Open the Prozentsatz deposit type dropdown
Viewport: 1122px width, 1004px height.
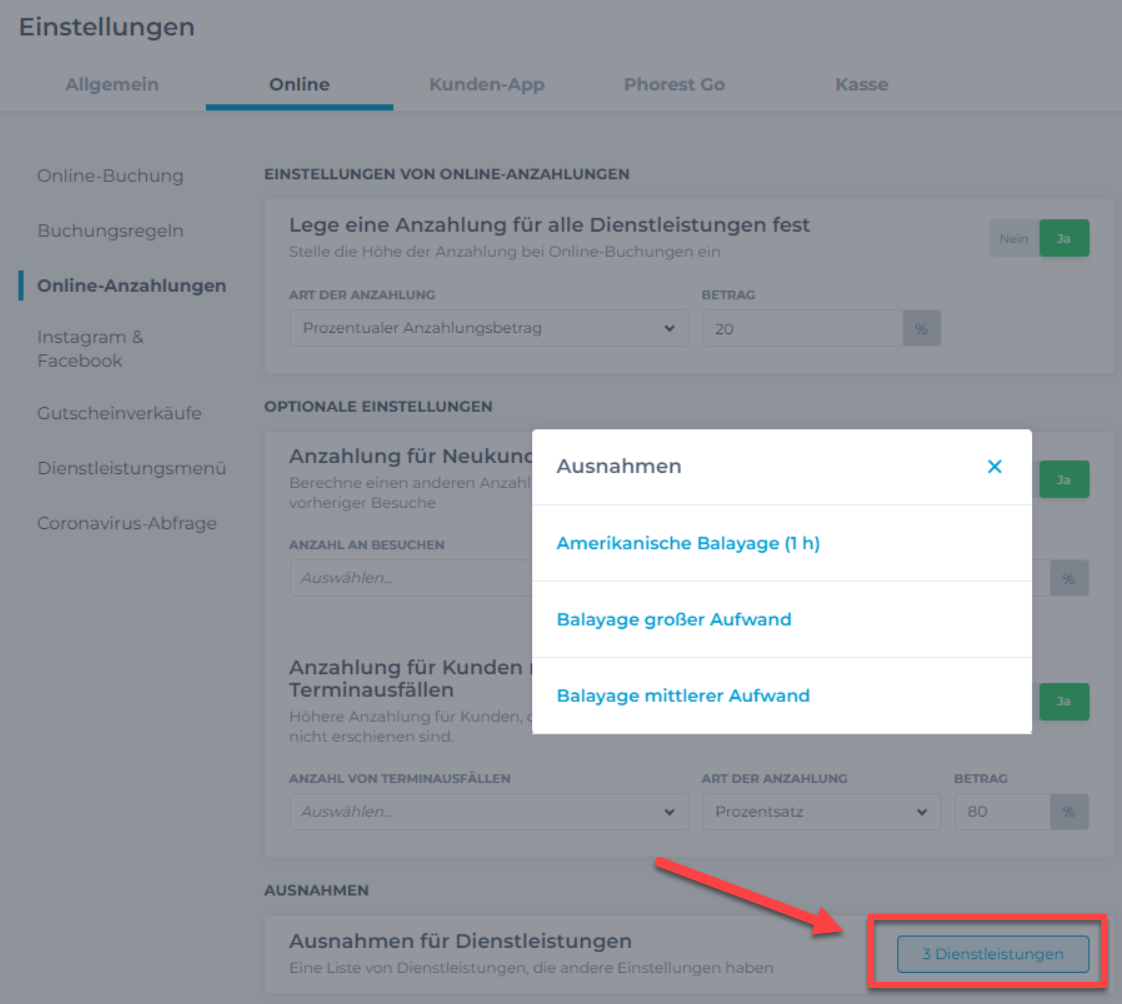821,812
